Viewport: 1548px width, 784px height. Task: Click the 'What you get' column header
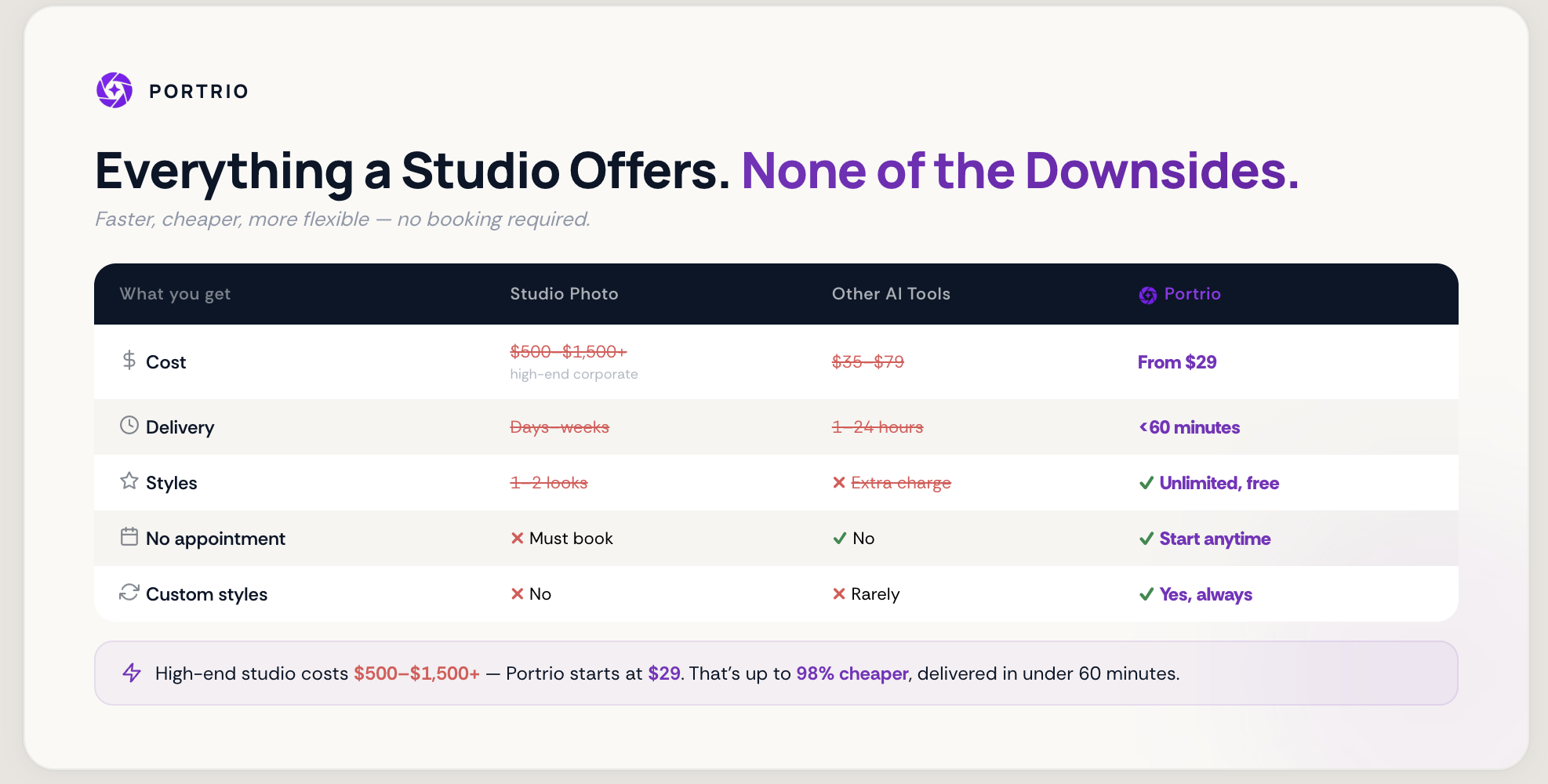(175, 294)
